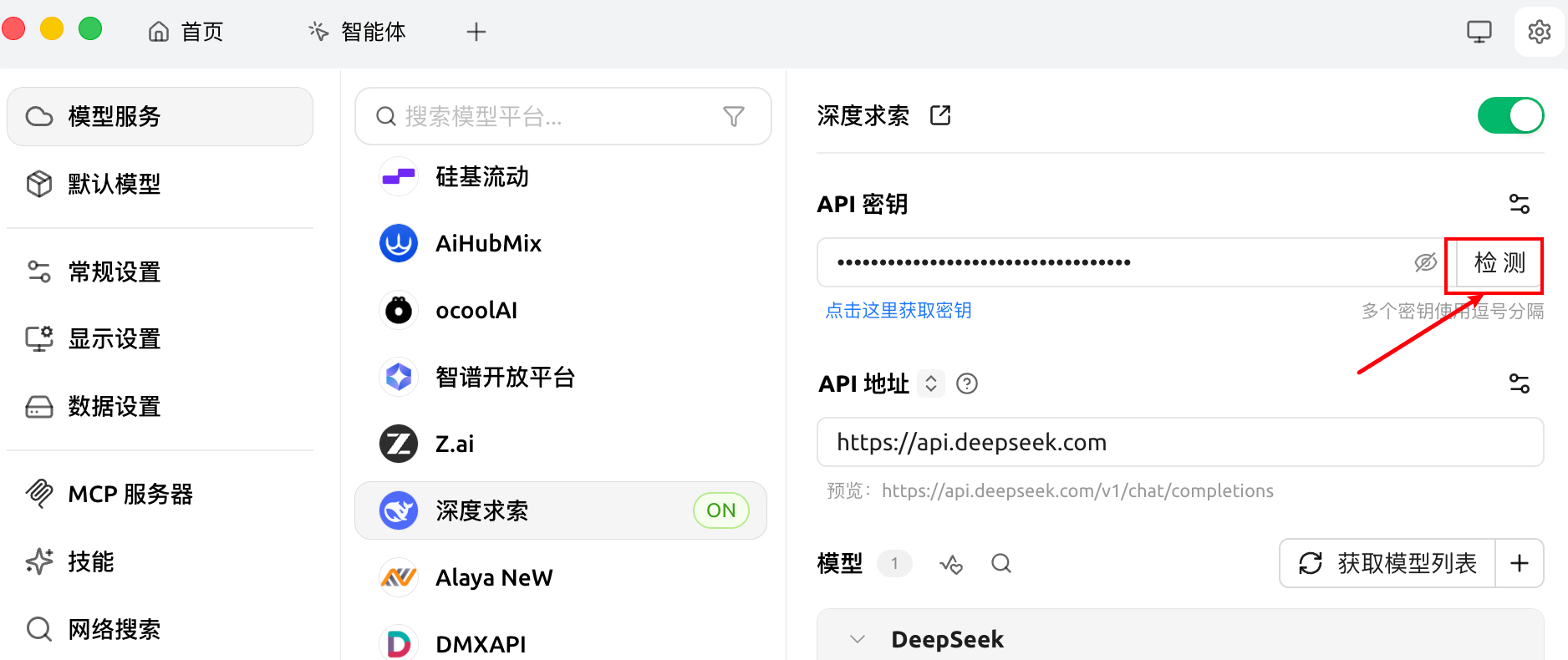The height and width of the screenshot is (660, 1568).
Task: Select DMXAPI provider
Action: pyautogui.click(x=561, y=644)
